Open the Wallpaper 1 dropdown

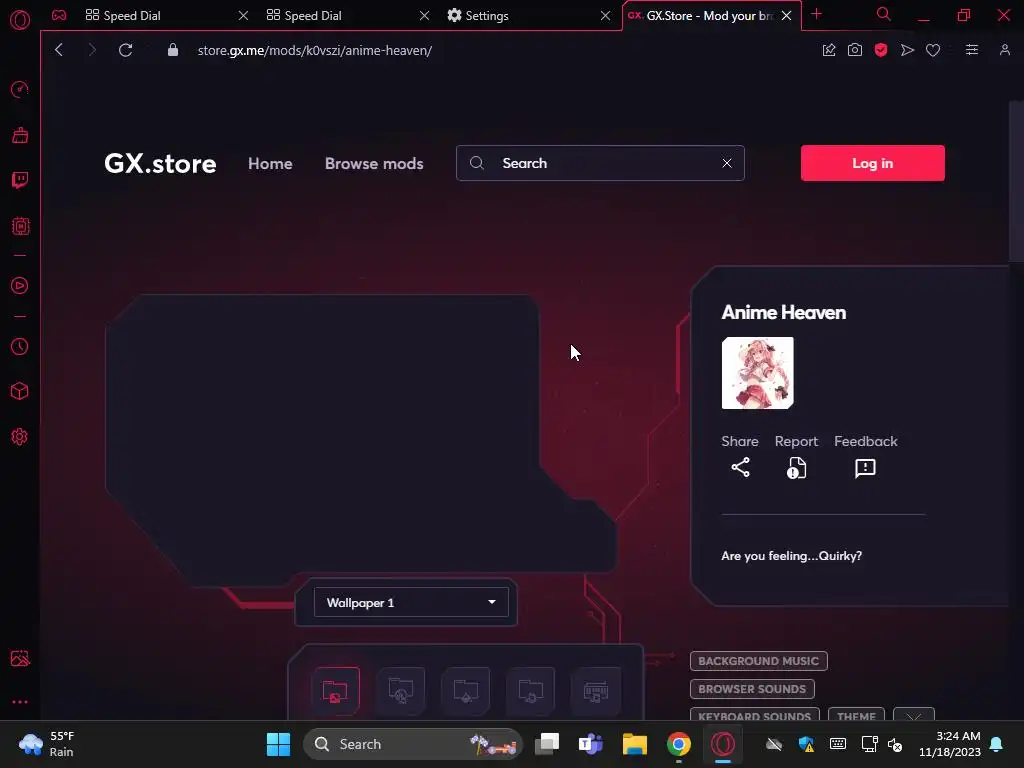coord(411,602)
